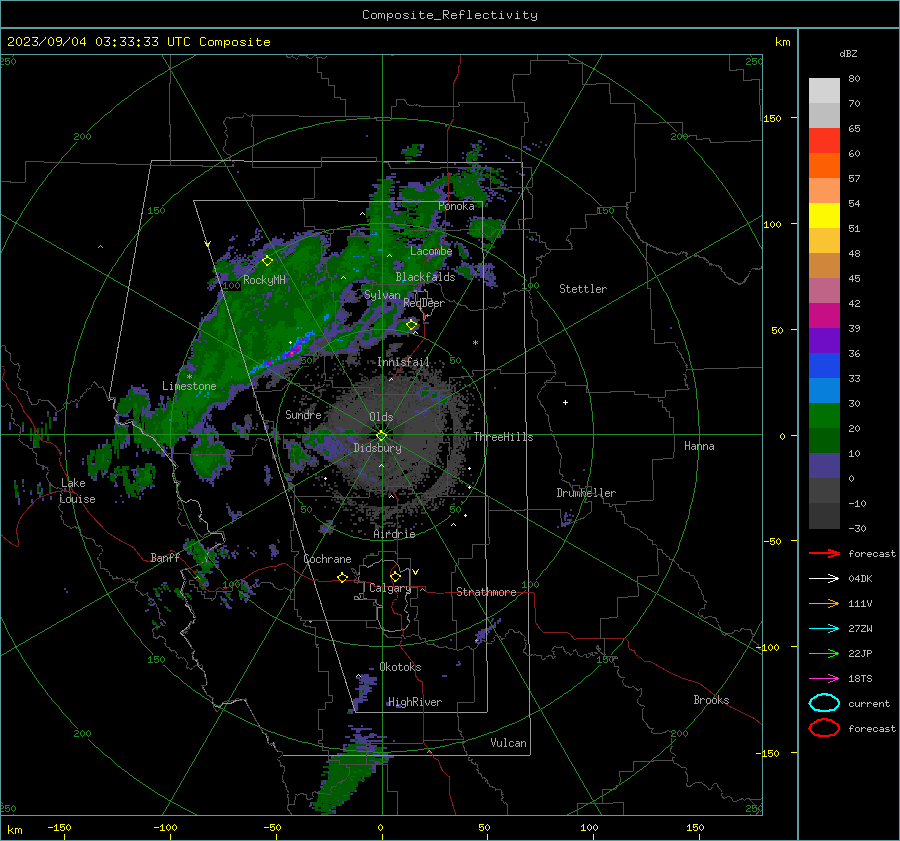Click the orange 111V arrow legend icon

[824, 603]
